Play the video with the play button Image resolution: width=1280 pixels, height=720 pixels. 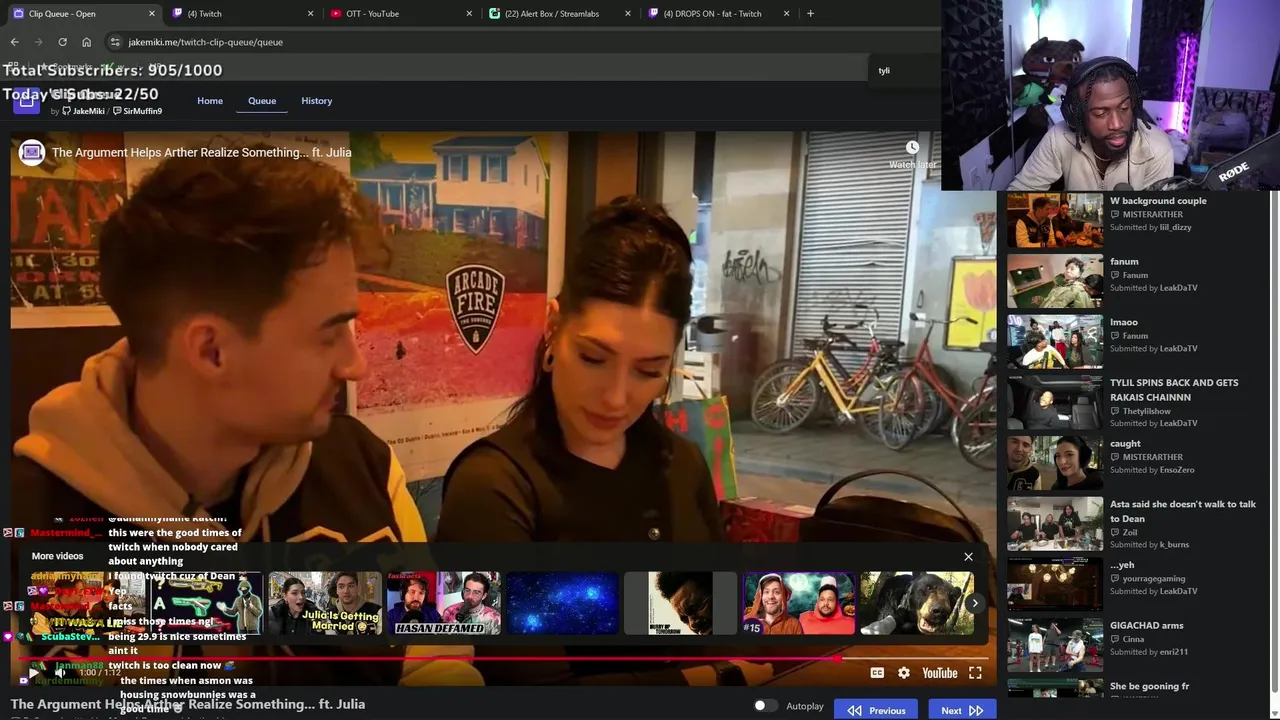pyautogui.click(x=33, y=673)
